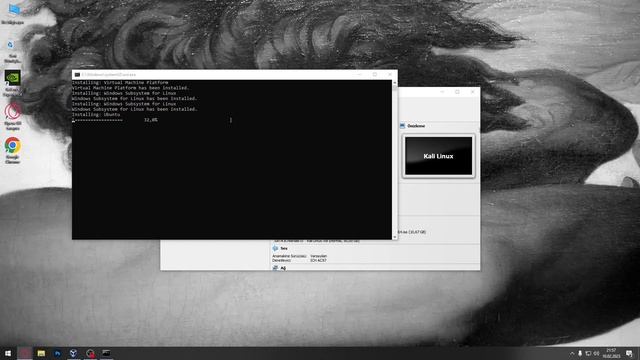Minimize the command prompt window
The height and width of the screenshot is (360, 640).
coord(360,75)
